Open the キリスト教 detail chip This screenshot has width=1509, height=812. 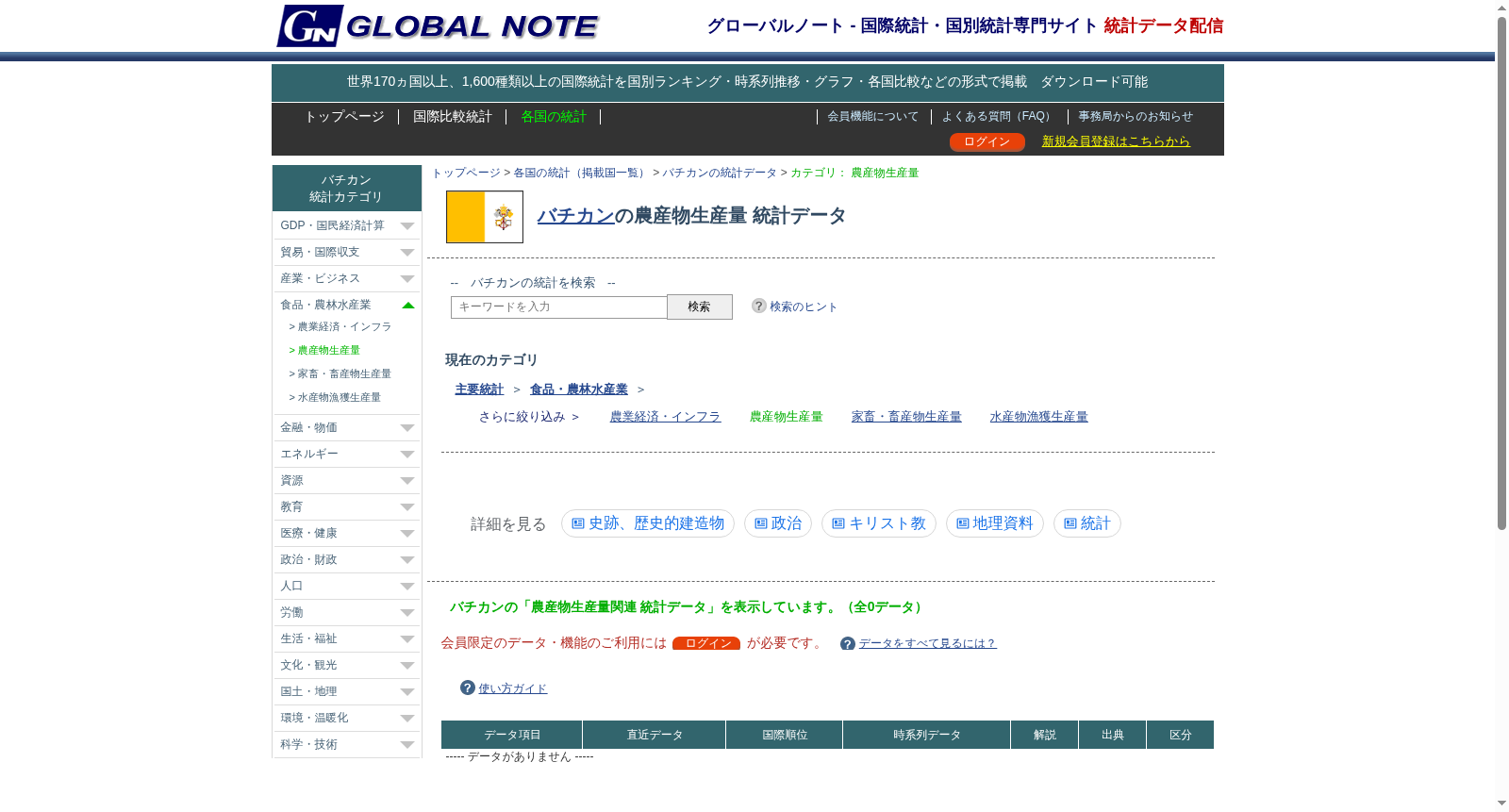pos(879,523)
